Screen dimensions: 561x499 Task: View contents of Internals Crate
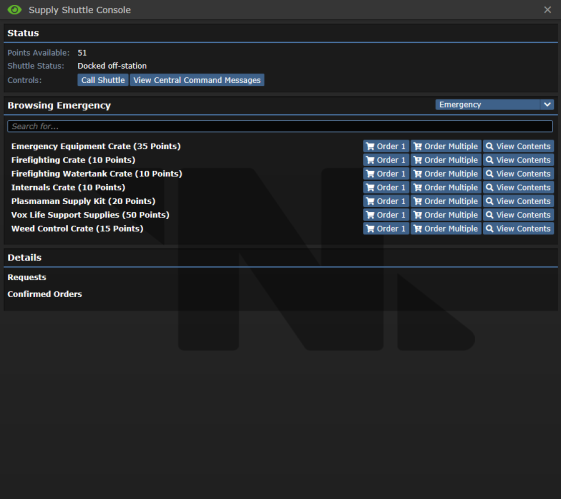[x=518, y=187]
